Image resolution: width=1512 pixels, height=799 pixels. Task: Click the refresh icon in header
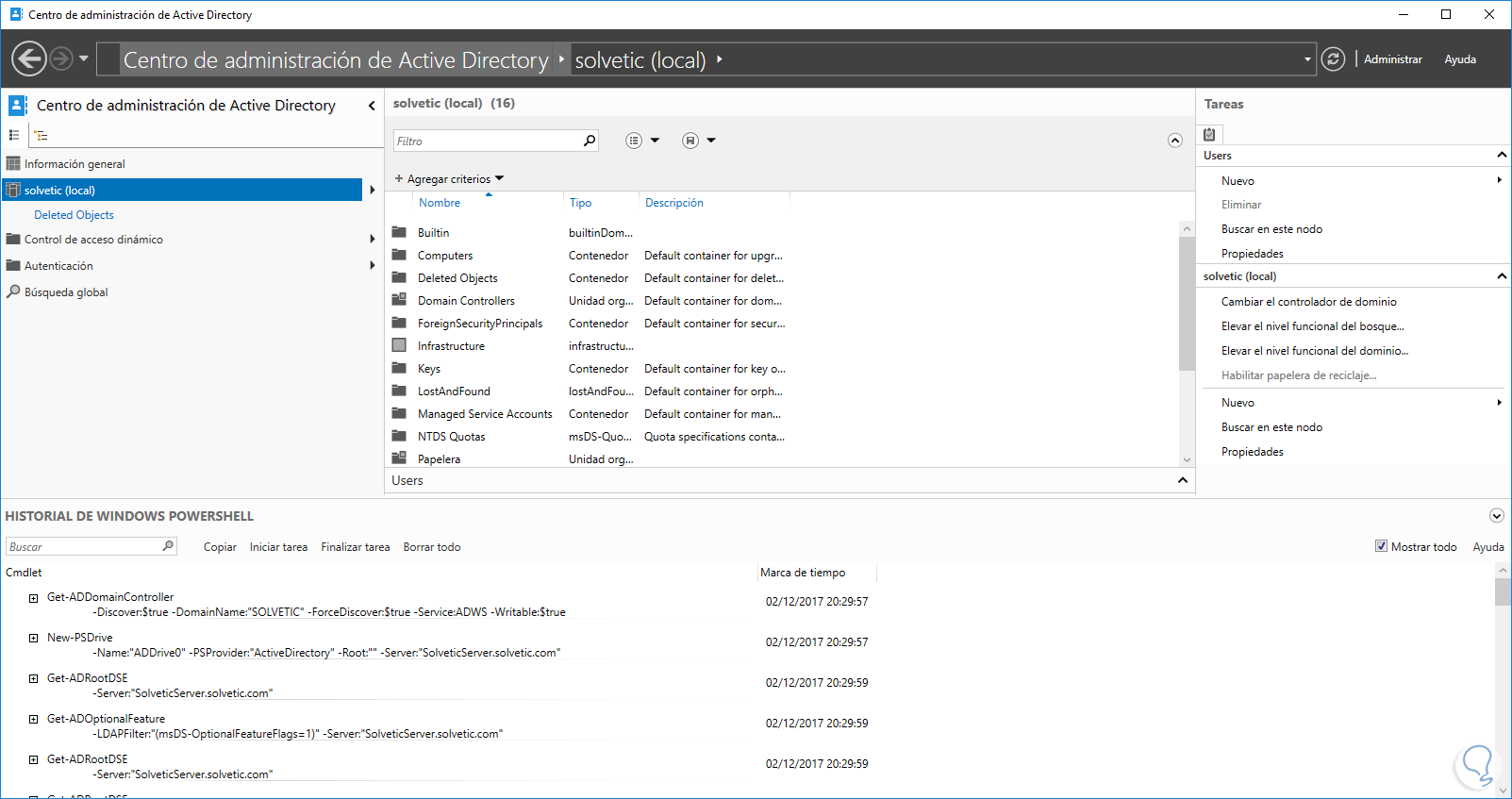[1333, 59]
